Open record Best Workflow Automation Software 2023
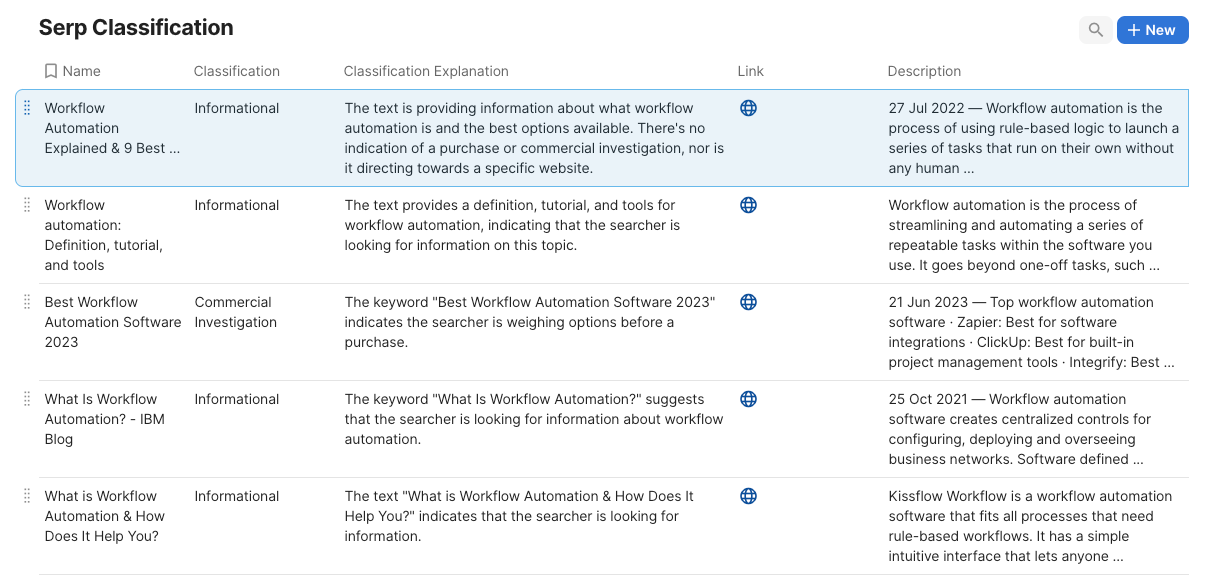 (x=113, y=322)
